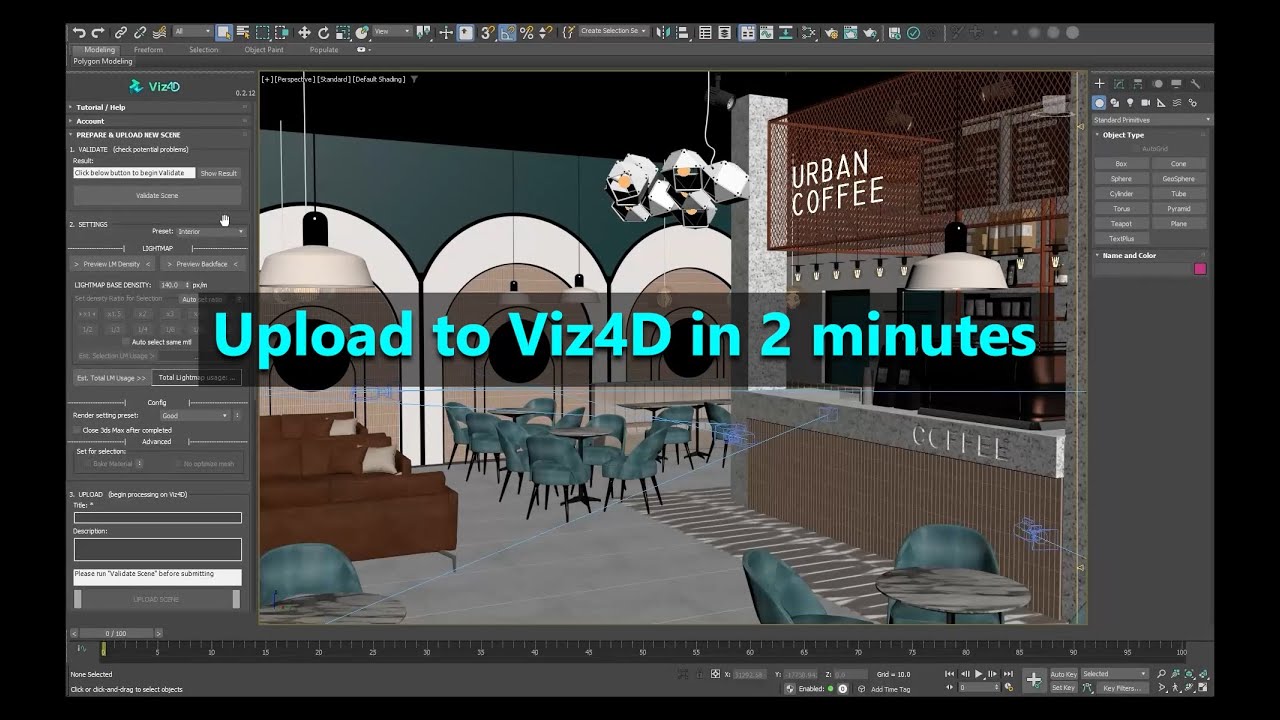Enable the Auto select same mtl checkbox
1280x720 pixels.
point(126,342)
